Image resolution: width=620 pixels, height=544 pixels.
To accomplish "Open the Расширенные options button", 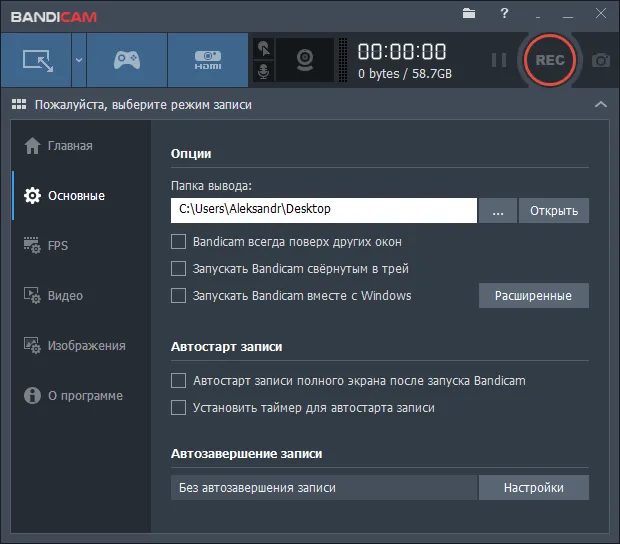I will click(x=533, y=295).
